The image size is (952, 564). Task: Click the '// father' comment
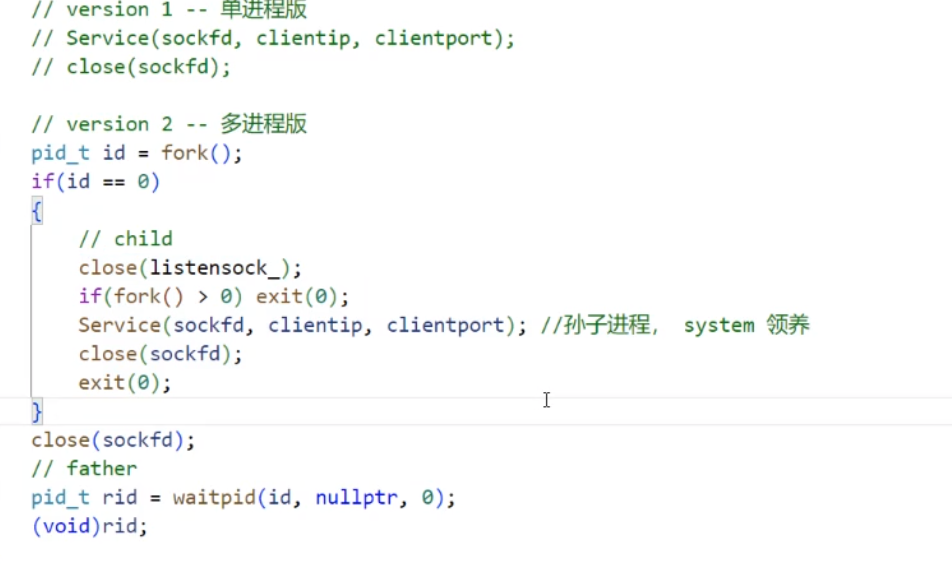pos(84,469)
